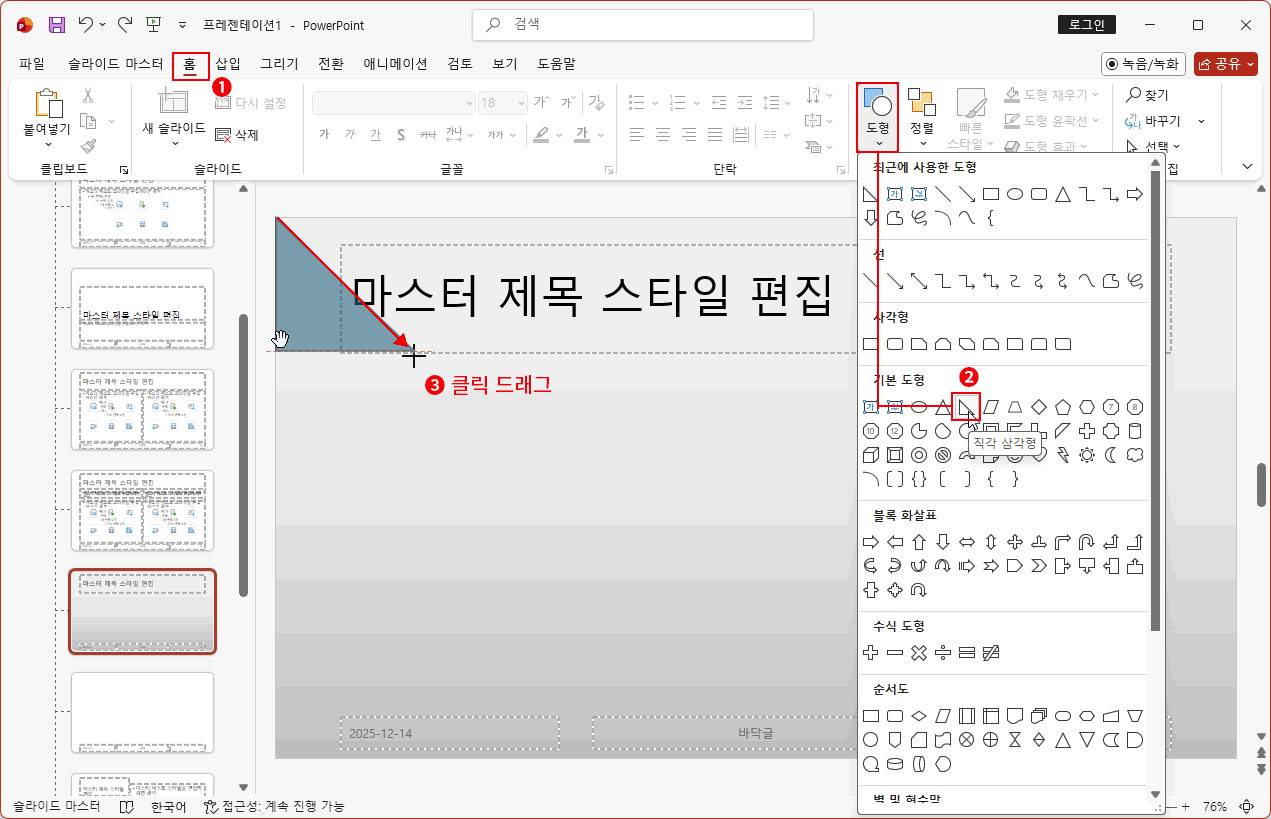
Task: Choose the oval shape in 기본 도형
Action: click(x=916, y=406)
